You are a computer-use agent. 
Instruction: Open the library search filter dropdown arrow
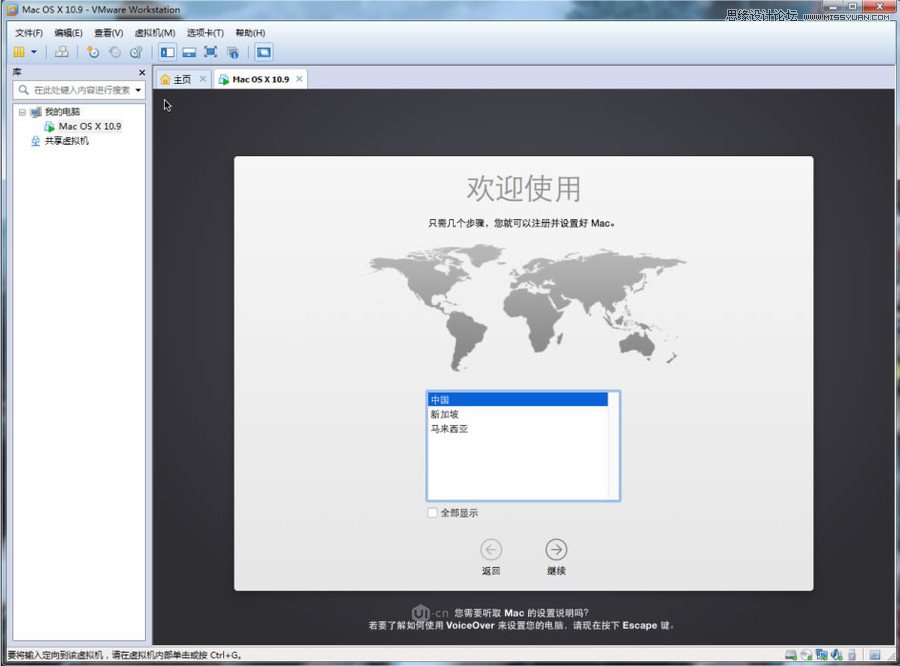coord(138,90)
